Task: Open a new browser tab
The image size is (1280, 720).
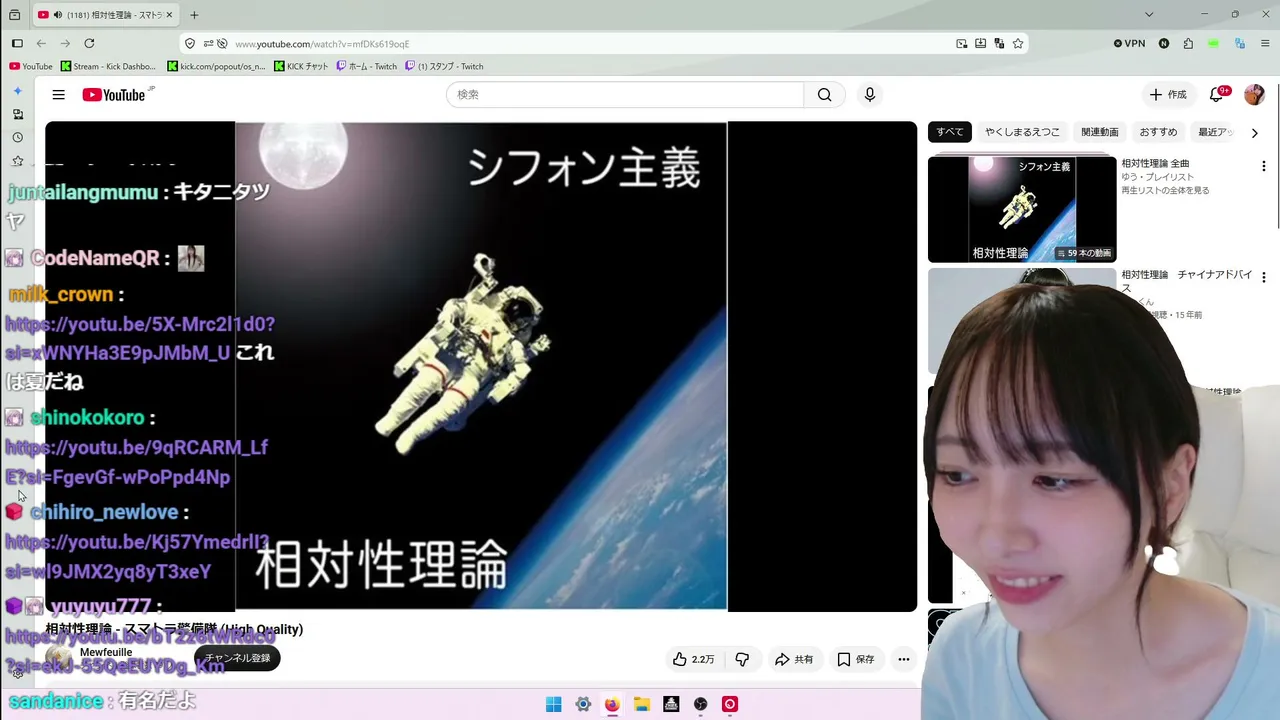Action: 194,15
